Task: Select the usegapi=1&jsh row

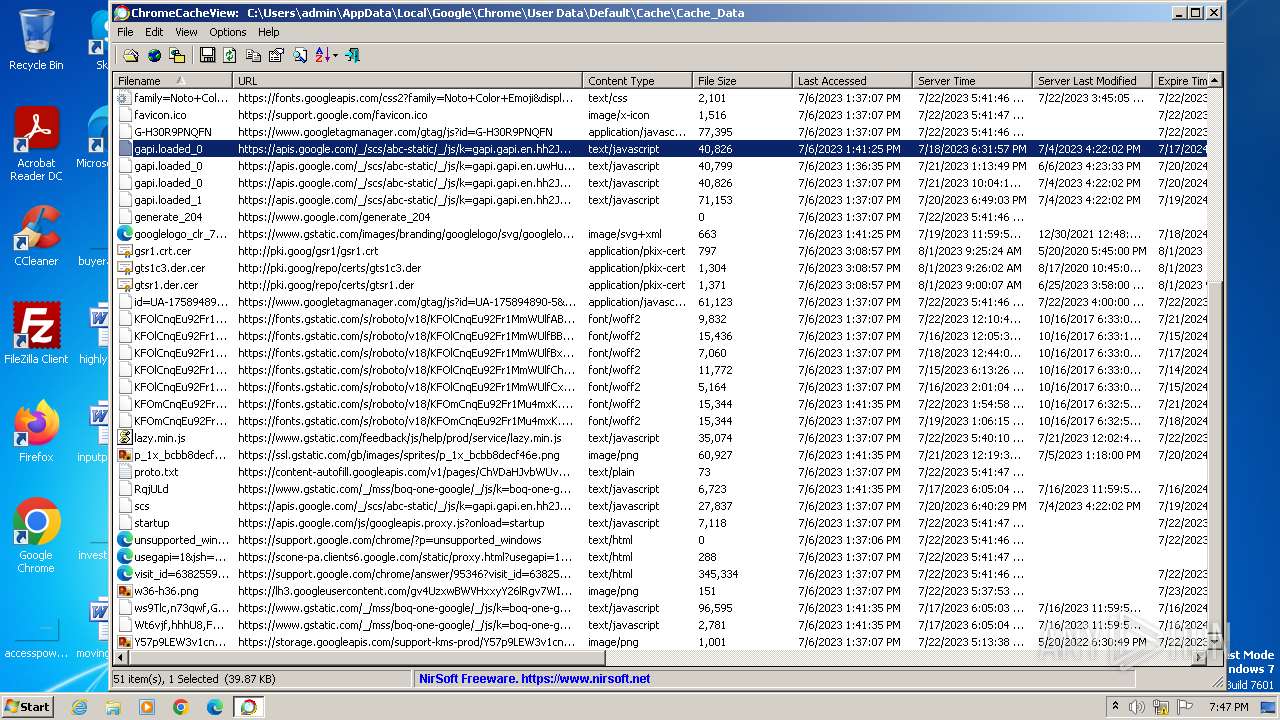Action: point(660,557)
